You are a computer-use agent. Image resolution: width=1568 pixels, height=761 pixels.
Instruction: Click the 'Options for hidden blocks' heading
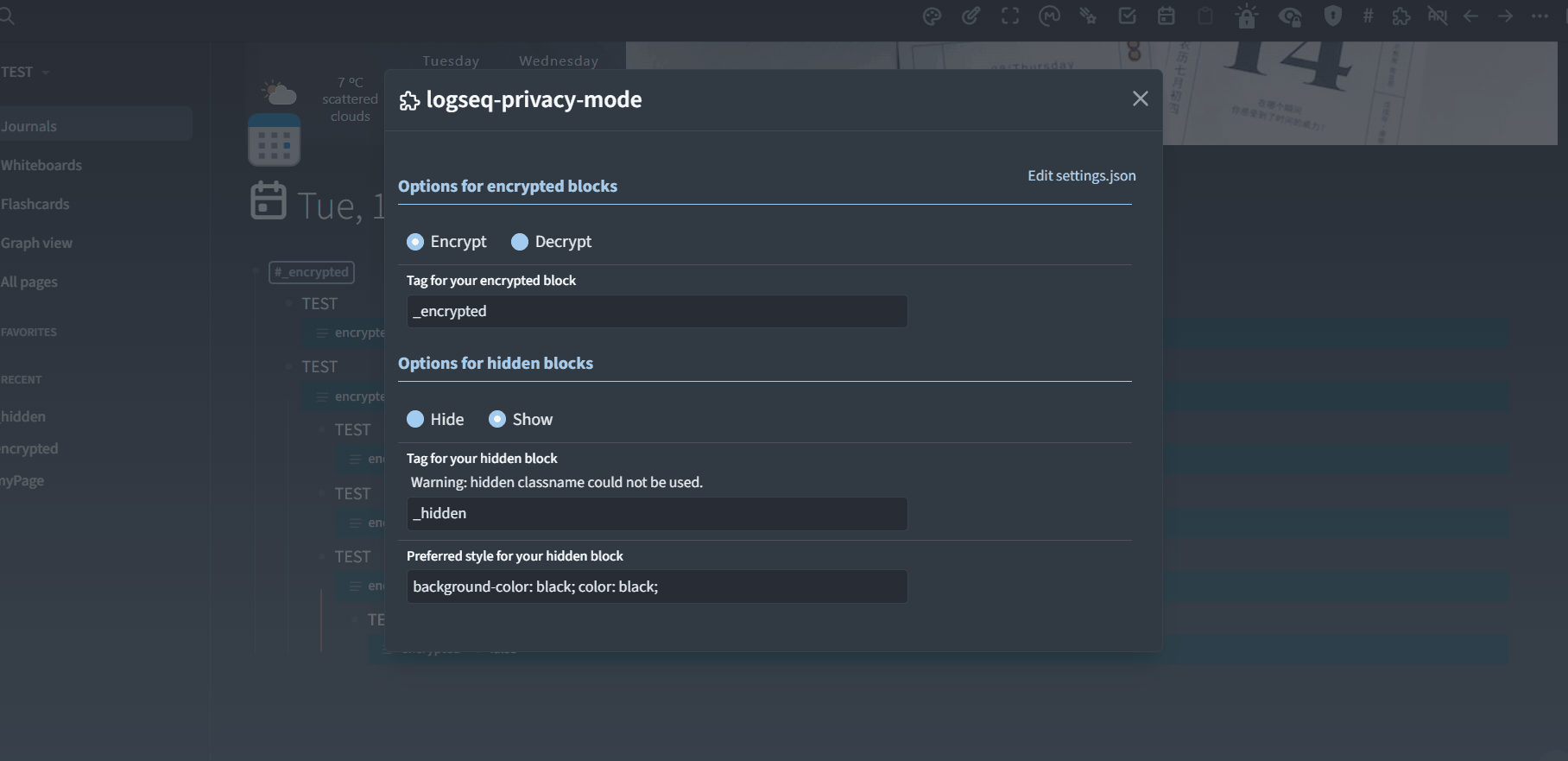click(496, 363)
